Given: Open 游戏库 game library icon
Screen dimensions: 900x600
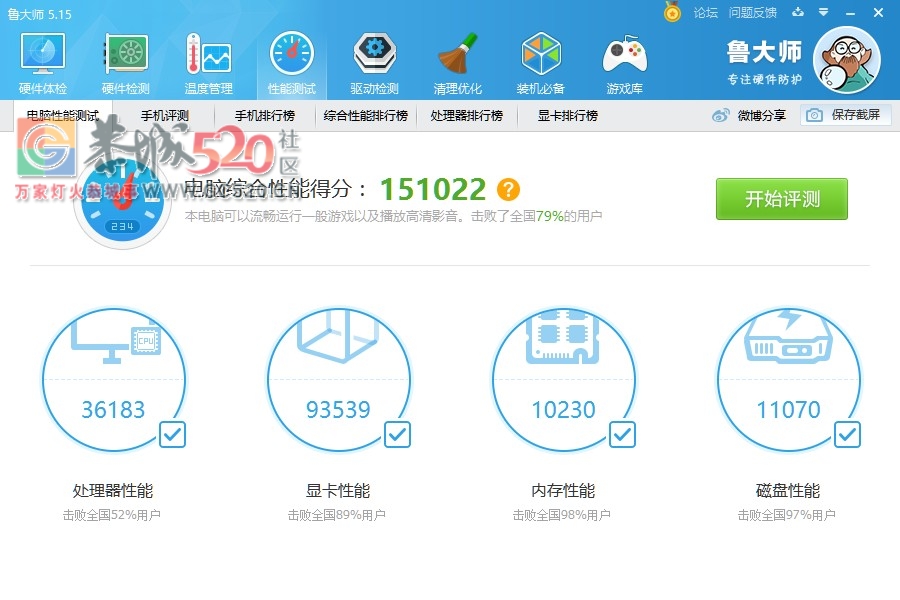Looking at the screenshot, I should [623, 62].
